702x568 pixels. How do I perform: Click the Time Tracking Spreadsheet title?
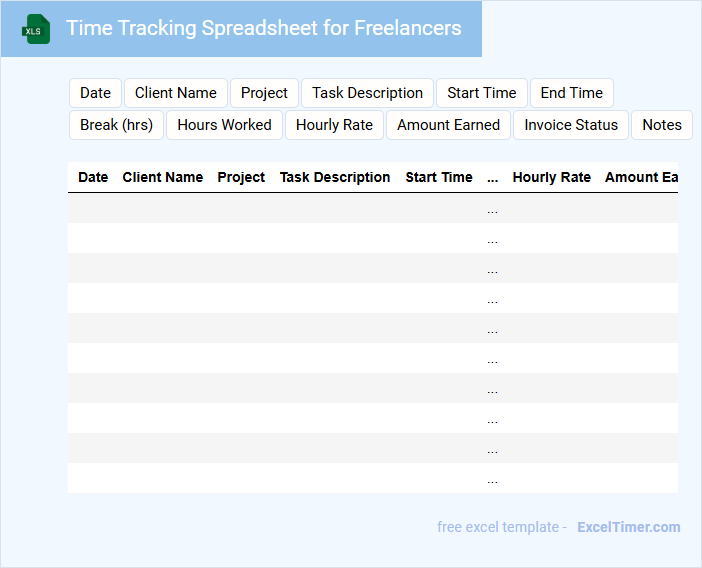coord(264,28)
